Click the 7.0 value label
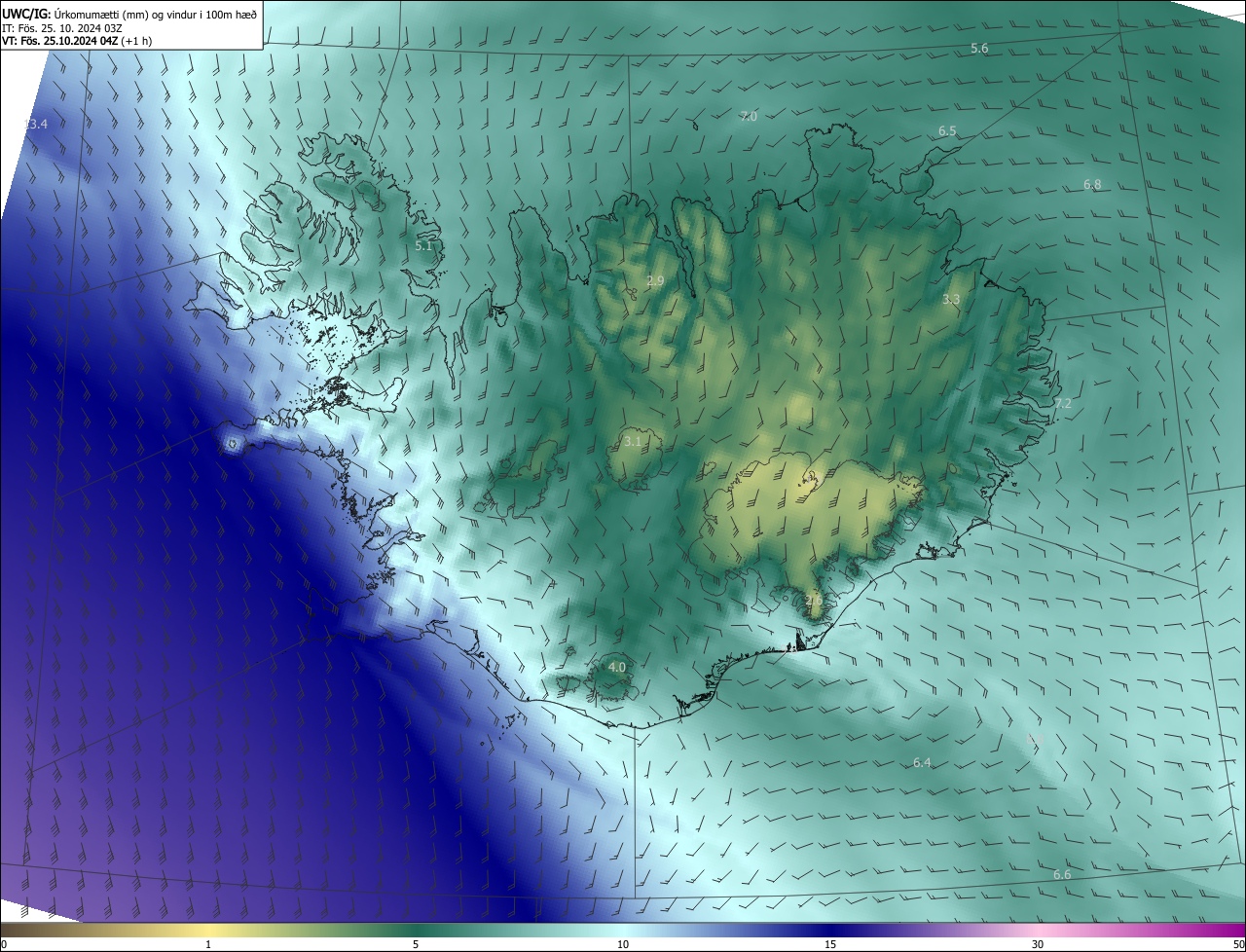 pyautogui.click(x=748, y=117)
